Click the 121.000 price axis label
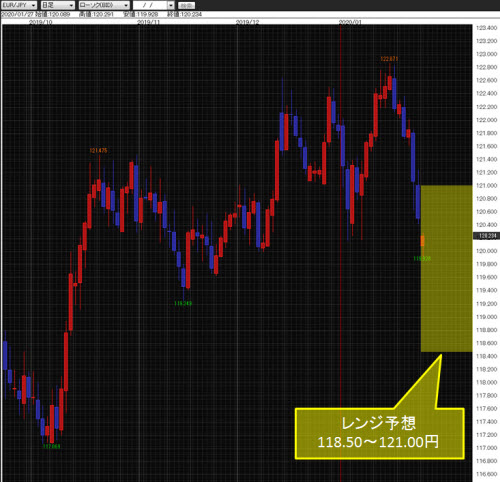500x482 pixels. [x=486, y=185]
